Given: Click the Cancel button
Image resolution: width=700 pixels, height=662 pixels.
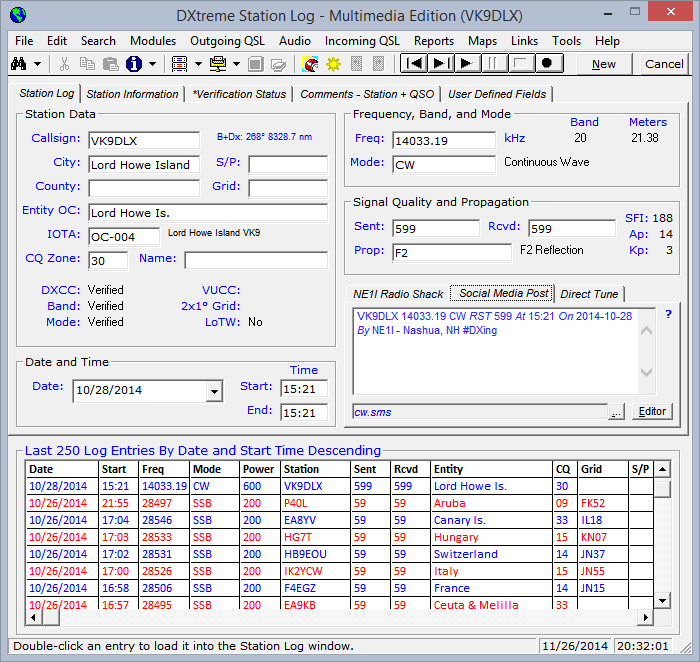Looking at the screenshot, I should coord(664,64).
